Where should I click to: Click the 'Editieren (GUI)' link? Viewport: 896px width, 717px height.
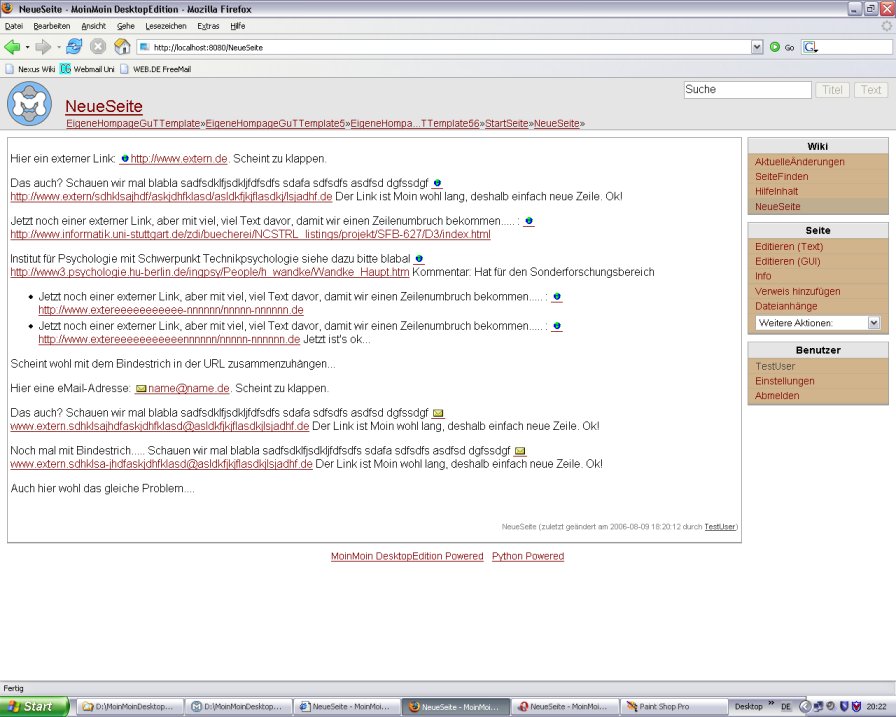coord(788,261)
